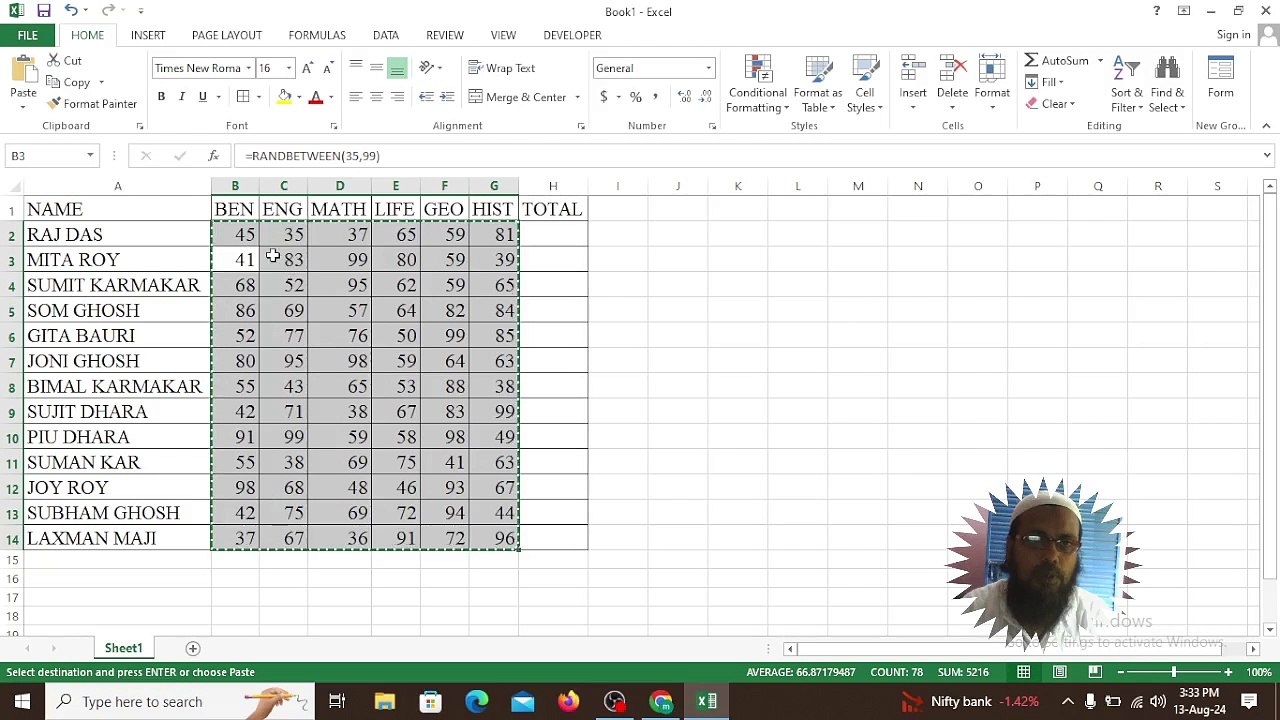
Task: Click the Sort & Filter icon
Action: point(1127,84)
